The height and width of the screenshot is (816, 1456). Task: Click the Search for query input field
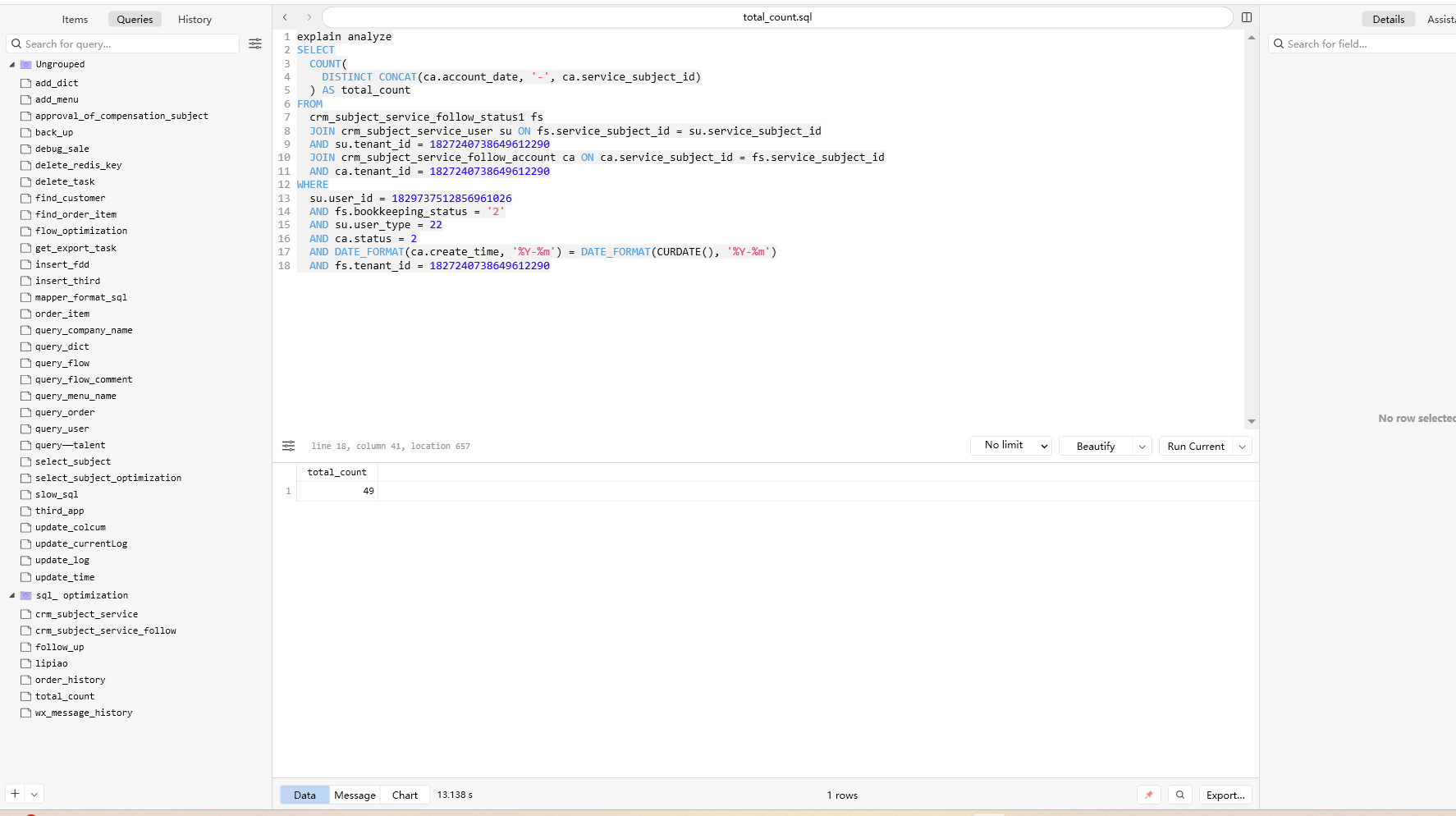[x=123, y=44]
